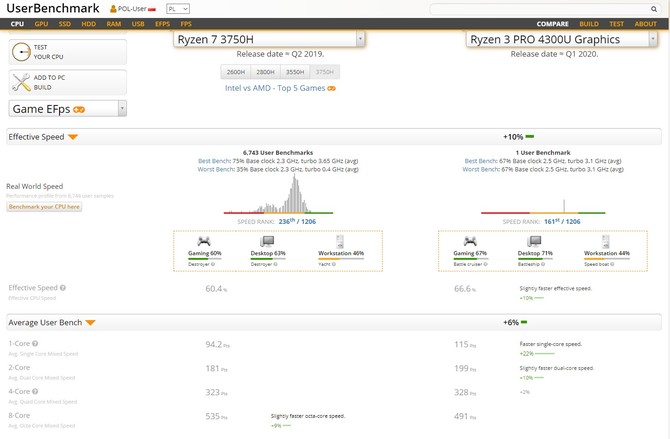The width and height of the screenshot is (670, 439).
Task: Open the UserBenchmark home logo
Action: 53,8
